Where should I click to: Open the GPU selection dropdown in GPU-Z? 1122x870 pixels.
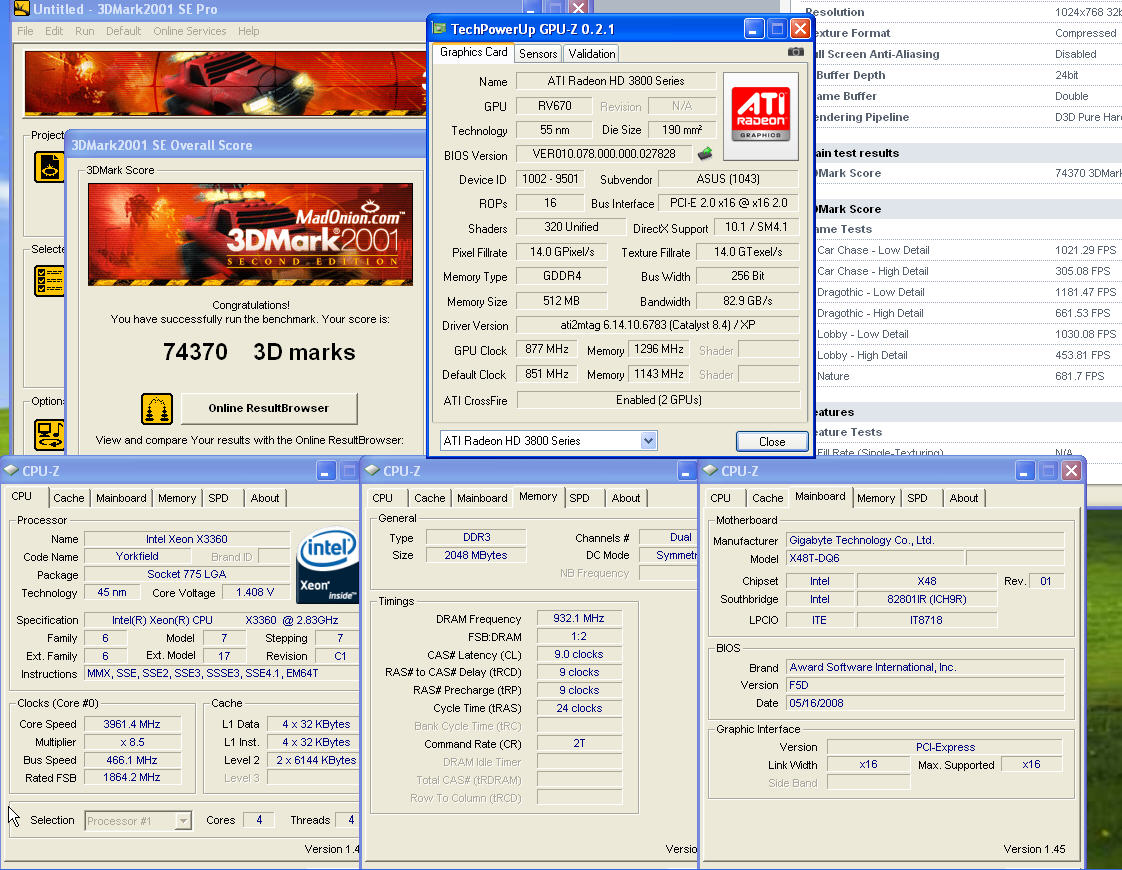(648, 441)
